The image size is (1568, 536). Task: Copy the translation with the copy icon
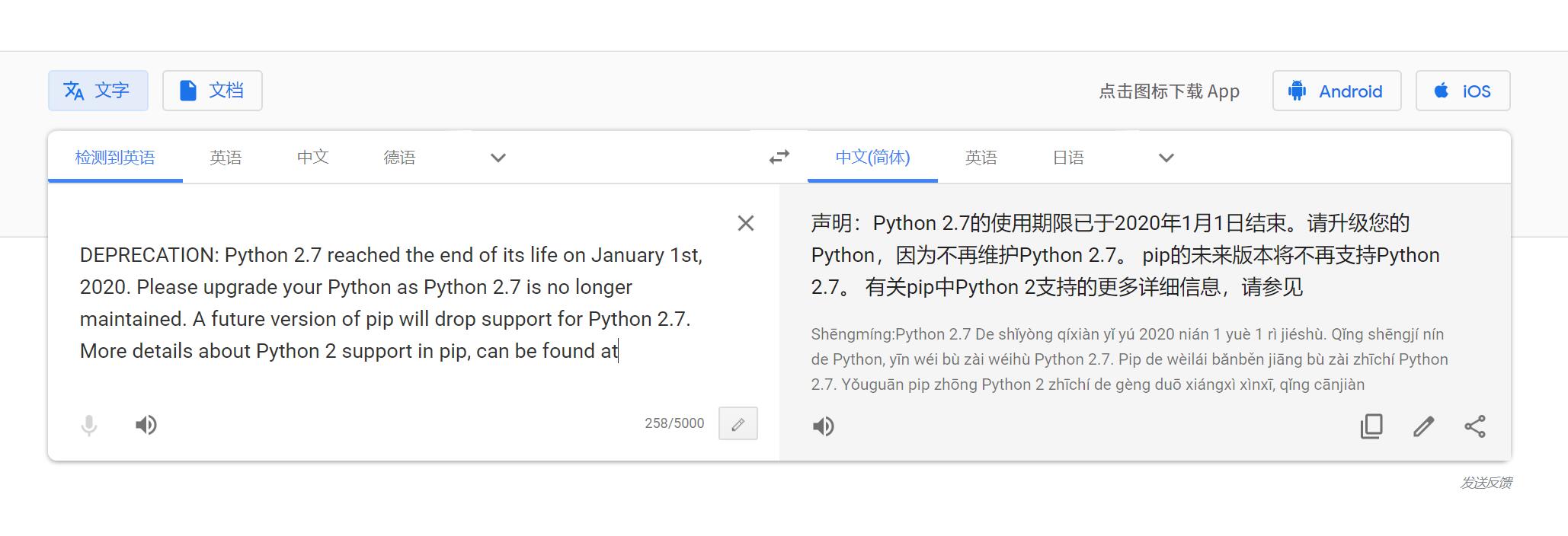[x=1371, y=426]
